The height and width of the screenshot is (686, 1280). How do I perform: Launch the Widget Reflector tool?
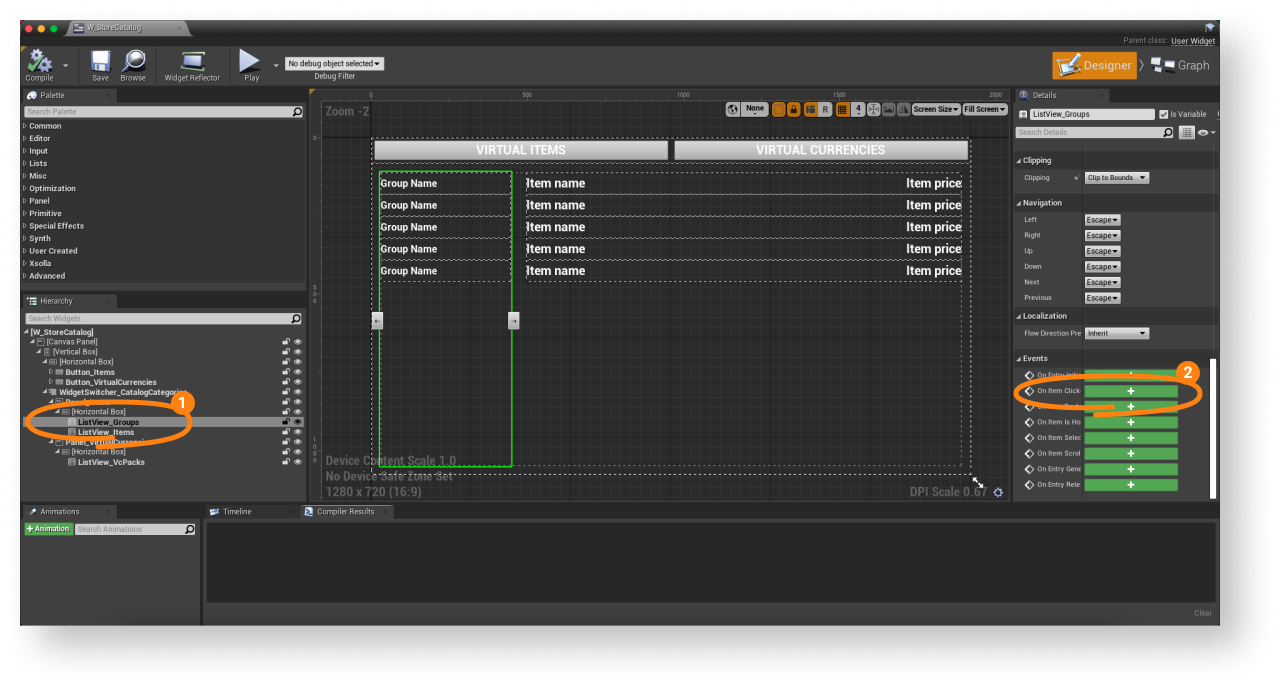coord(192,64)
